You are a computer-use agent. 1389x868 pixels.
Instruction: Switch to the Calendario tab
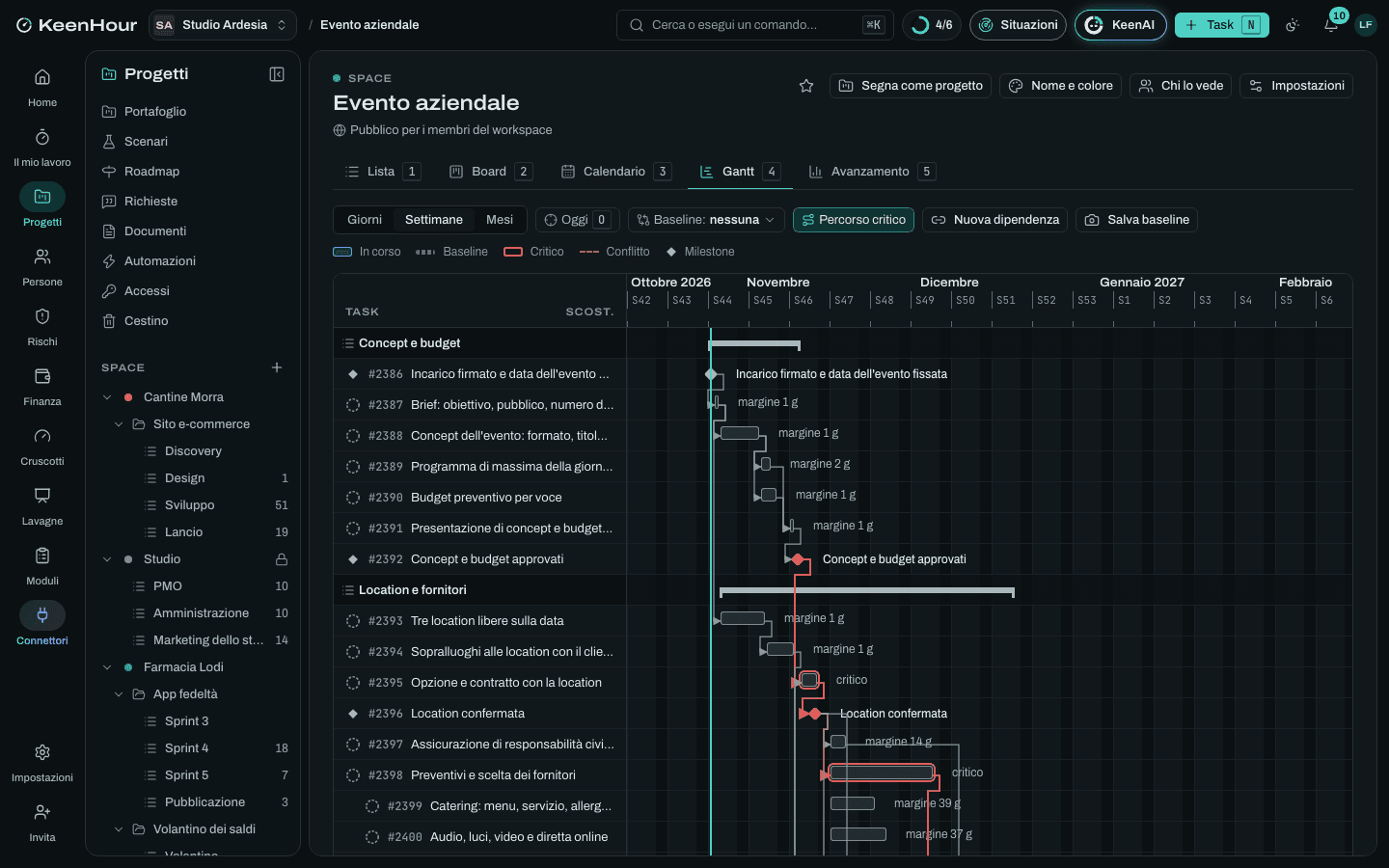point(615,172)
